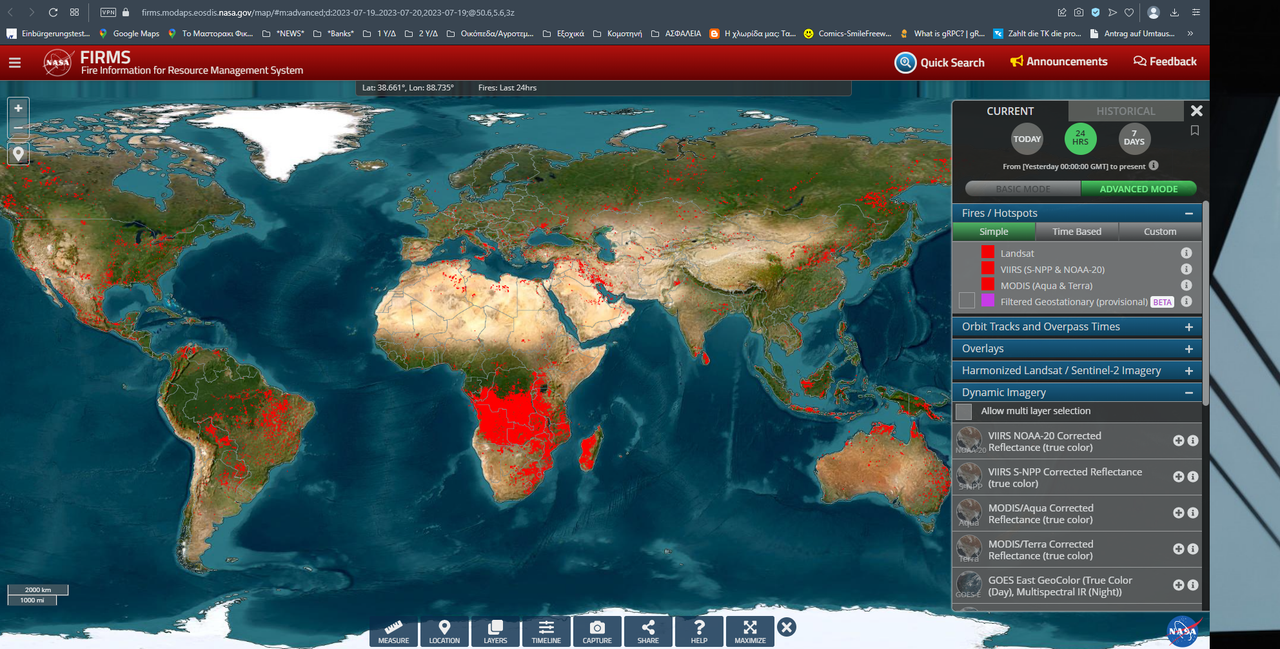Viewport: 1280px width, 649px height.
Task: Show info for Filtered Geostationary layer
Action: pos(1186,301)
